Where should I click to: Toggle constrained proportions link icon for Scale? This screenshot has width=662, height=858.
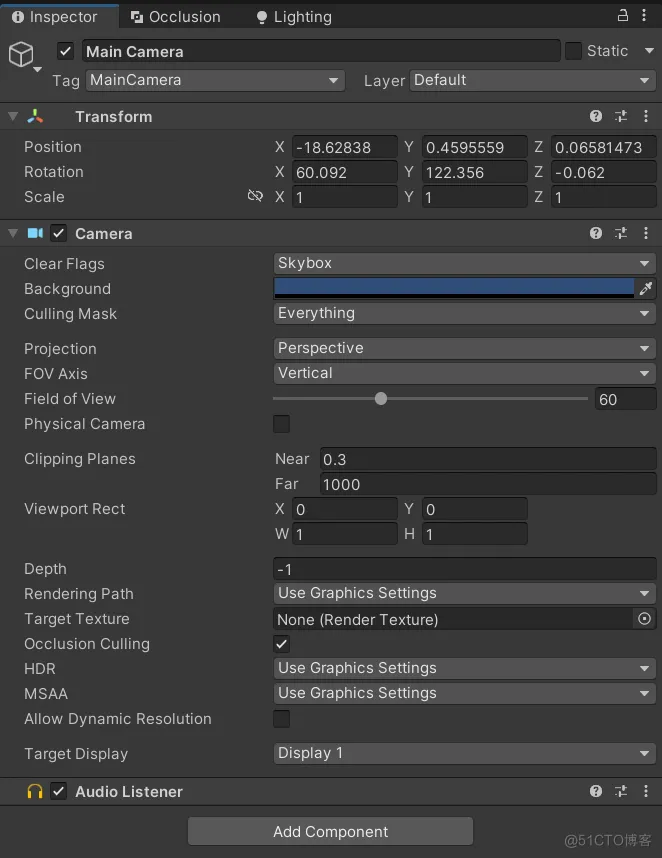click(x=255, y=196)
